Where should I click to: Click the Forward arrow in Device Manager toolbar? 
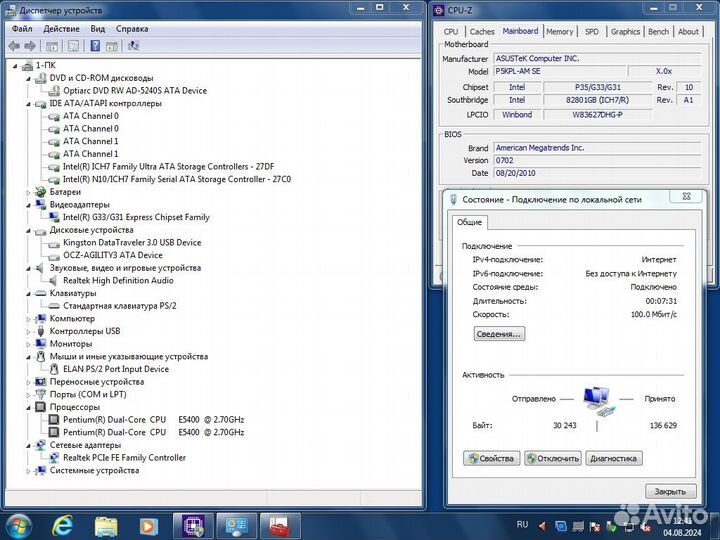pos(30,46)
